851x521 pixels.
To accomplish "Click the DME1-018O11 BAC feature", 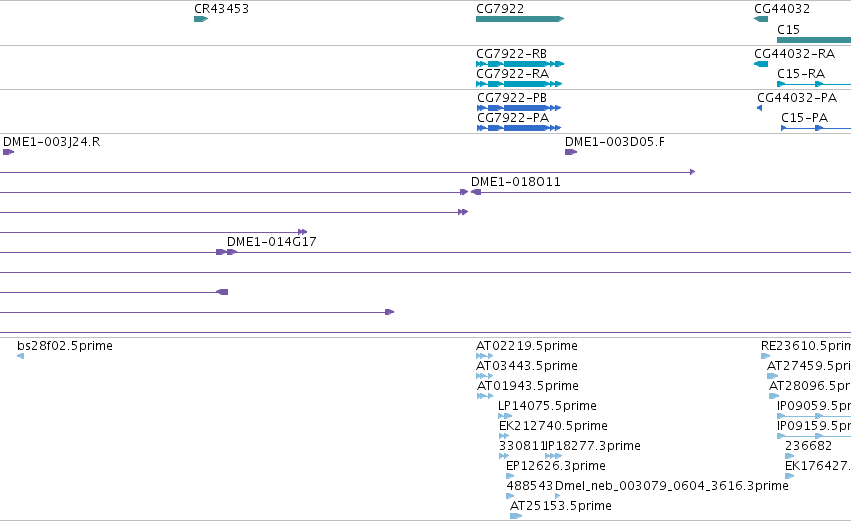I will pos(661,192).
